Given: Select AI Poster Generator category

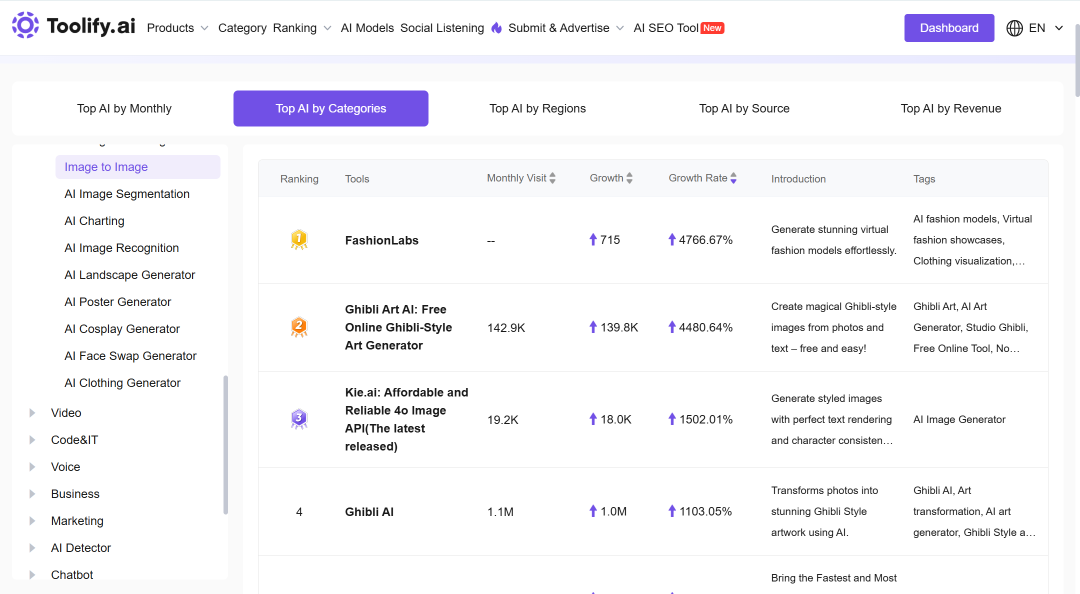Looking at the screenshot, I should [117, 302].
